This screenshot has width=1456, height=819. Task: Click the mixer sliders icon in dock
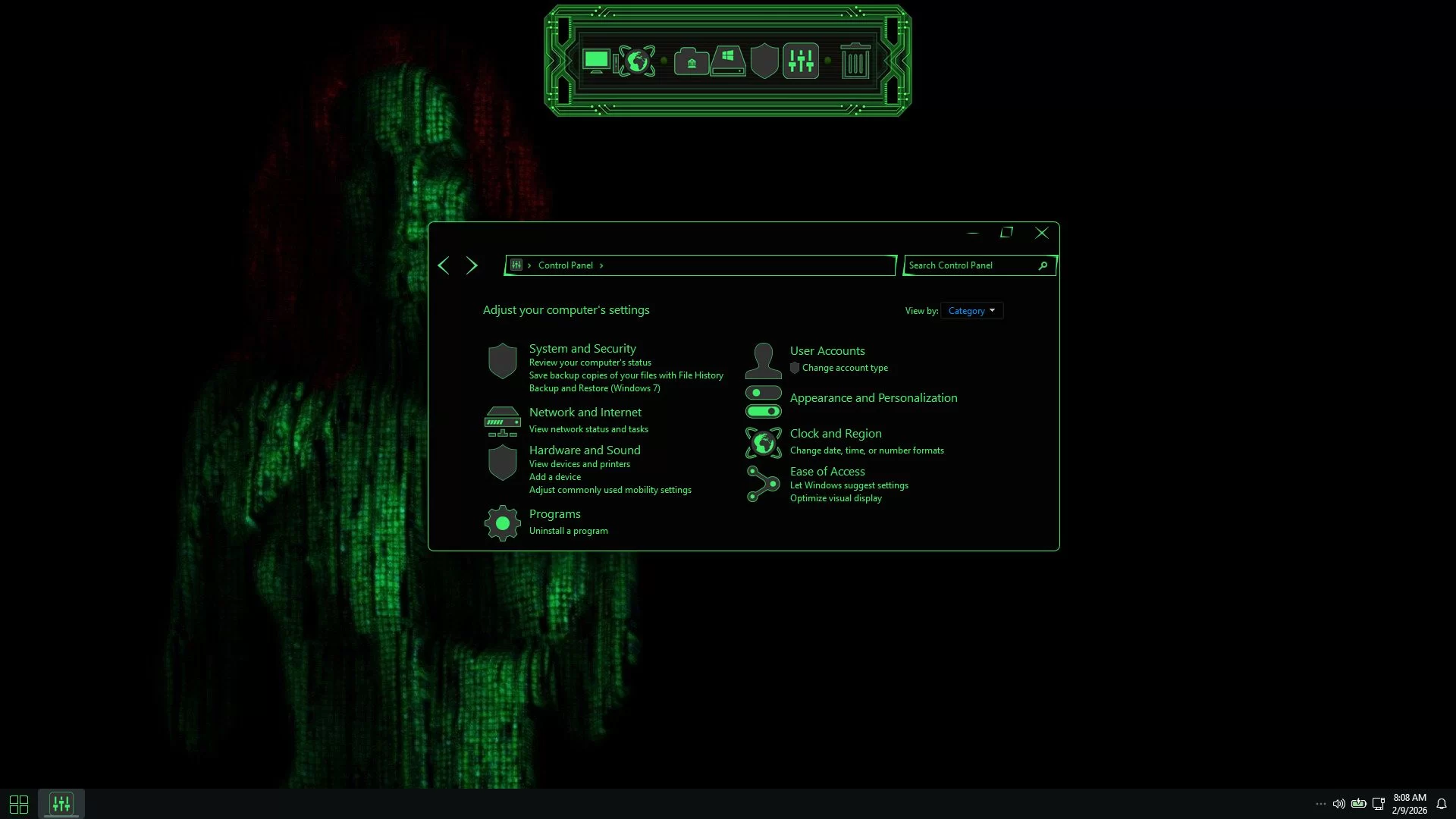coord(801,61)
